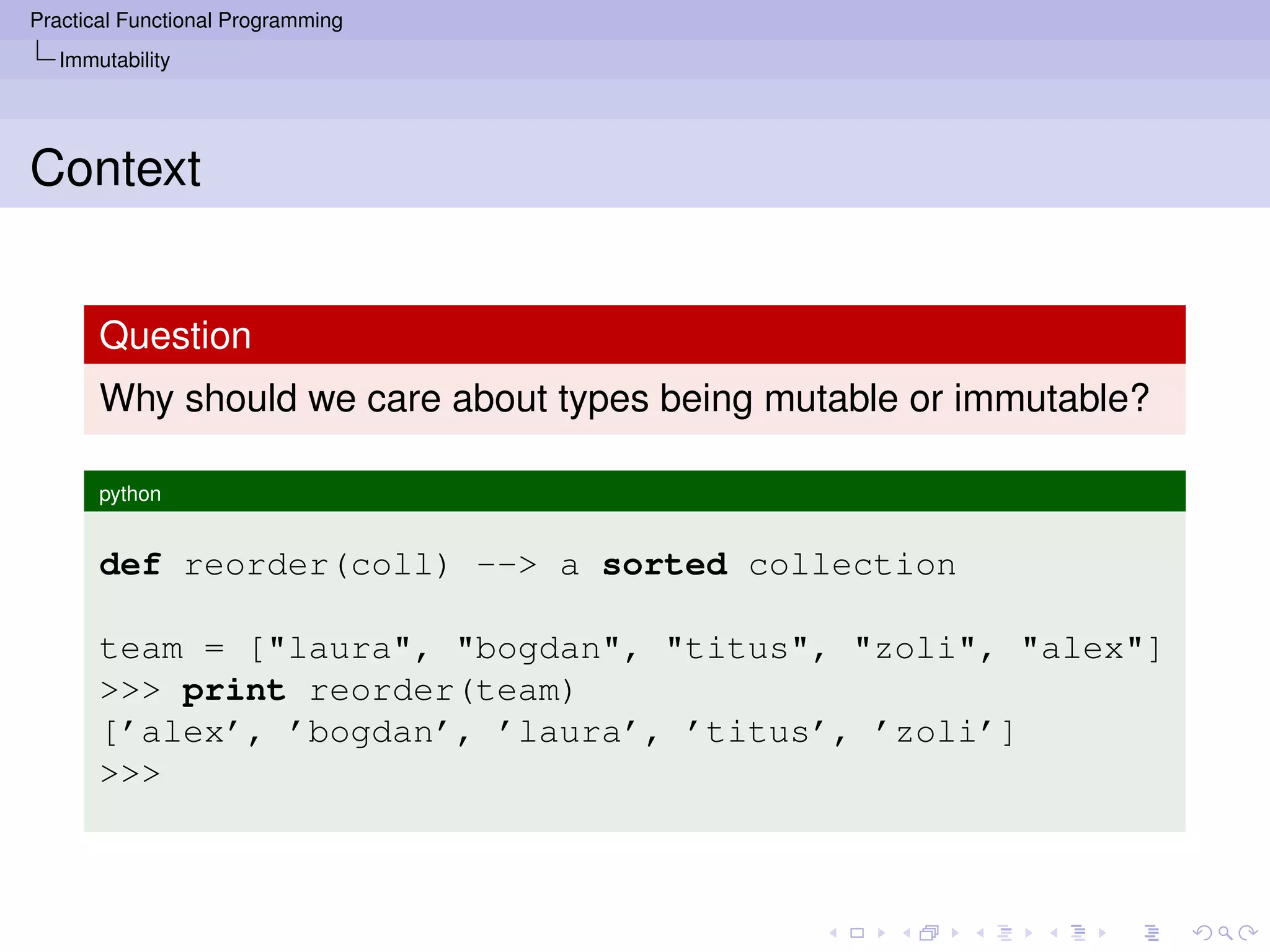1270x952 pixels.
Task: Click the stacked frames icon
Action: [x=930, y=932]
